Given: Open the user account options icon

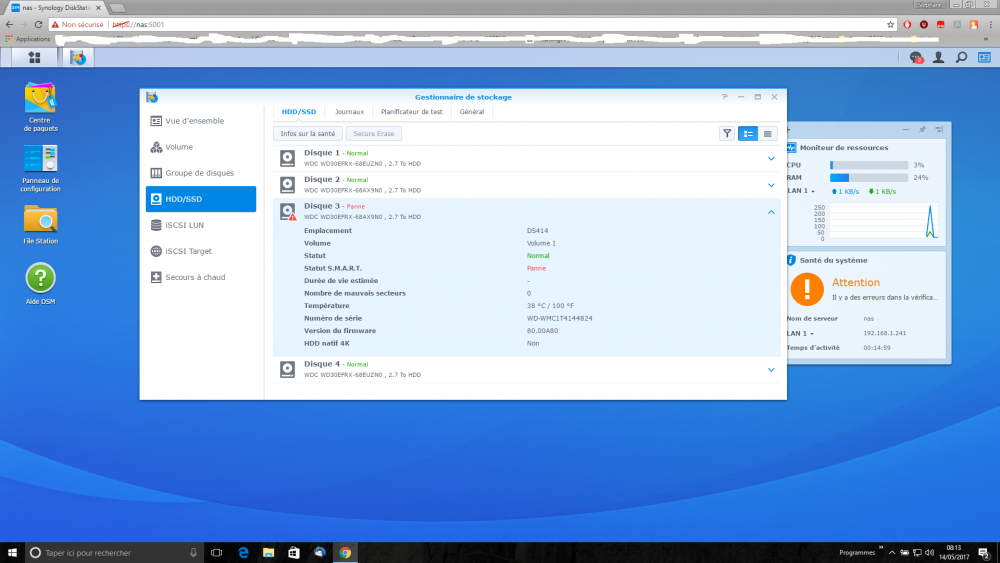Looking at the screenshot, I should click(x=939, y=57).
